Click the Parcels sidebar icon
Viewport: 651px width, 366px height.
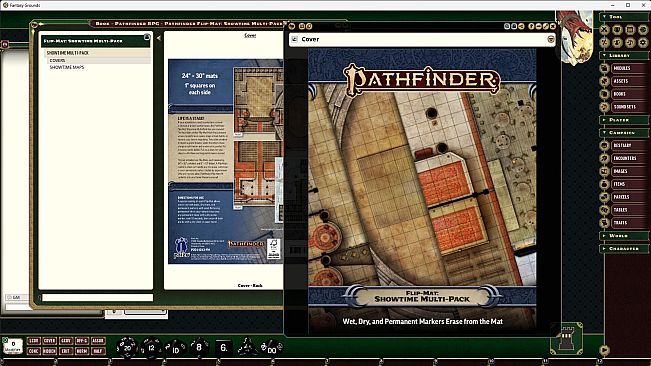click(x=604, y=197)
